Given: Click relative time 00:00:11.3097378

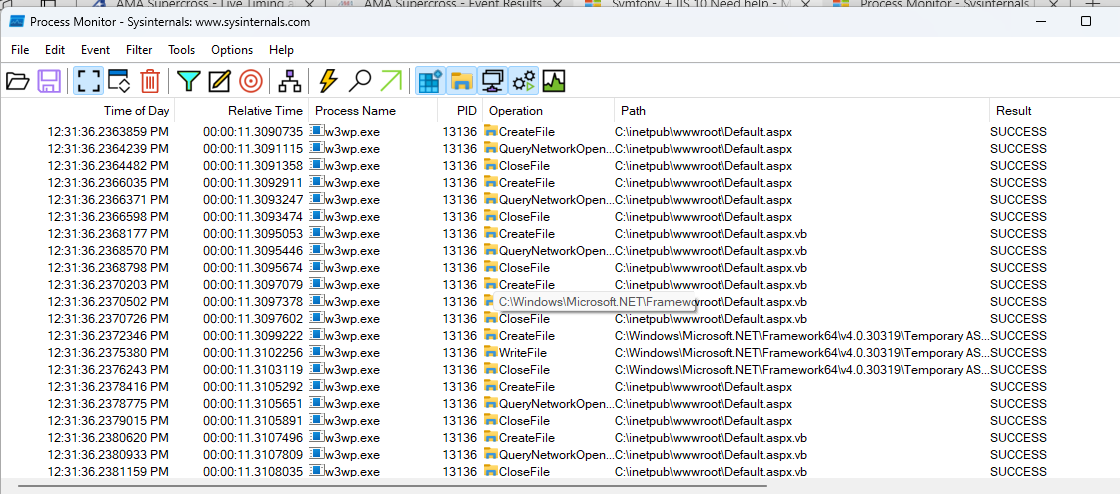Looking at the screenshot, I should 253,302.
